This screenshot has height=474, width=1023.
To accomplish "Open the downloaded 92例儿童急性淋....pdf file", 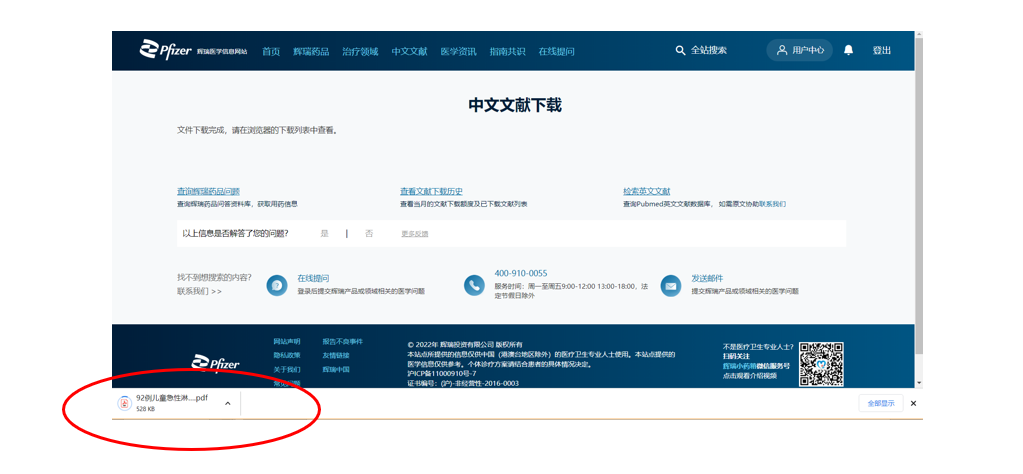I will (172, 398).
